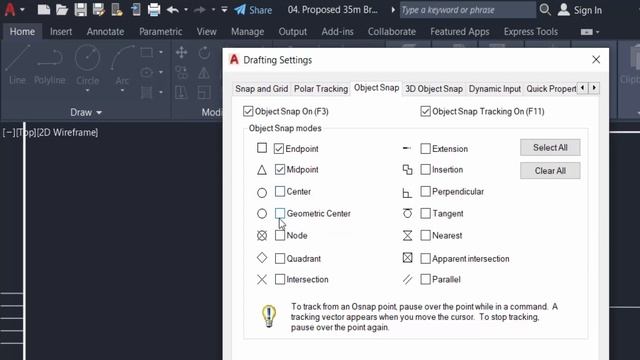
Task: Open the application menu dropdown arrow
Action: click(22, 9)
